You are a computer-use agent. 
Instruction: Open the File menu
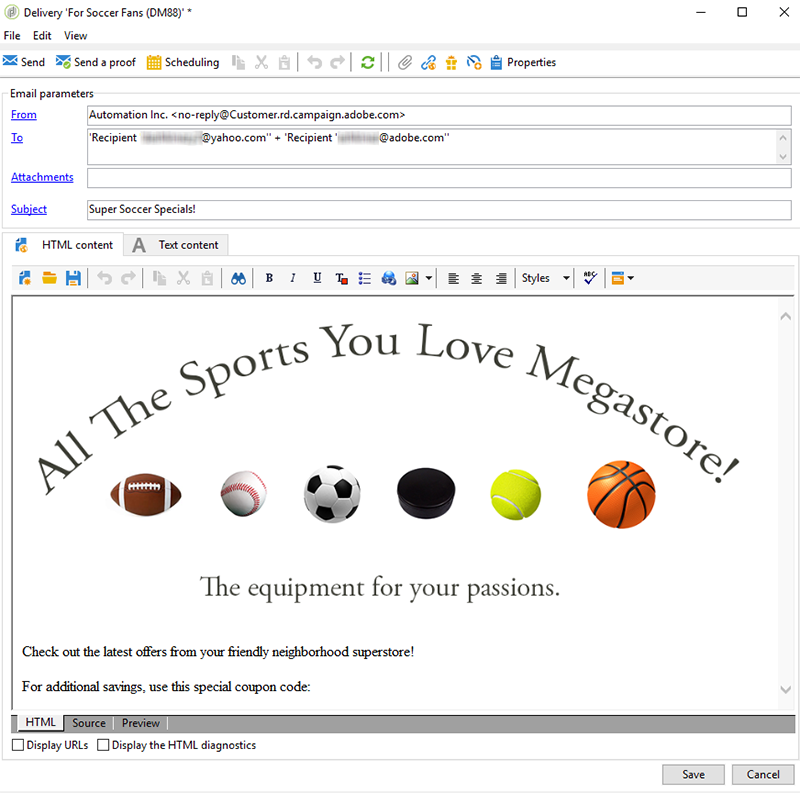tap(12, 36)
